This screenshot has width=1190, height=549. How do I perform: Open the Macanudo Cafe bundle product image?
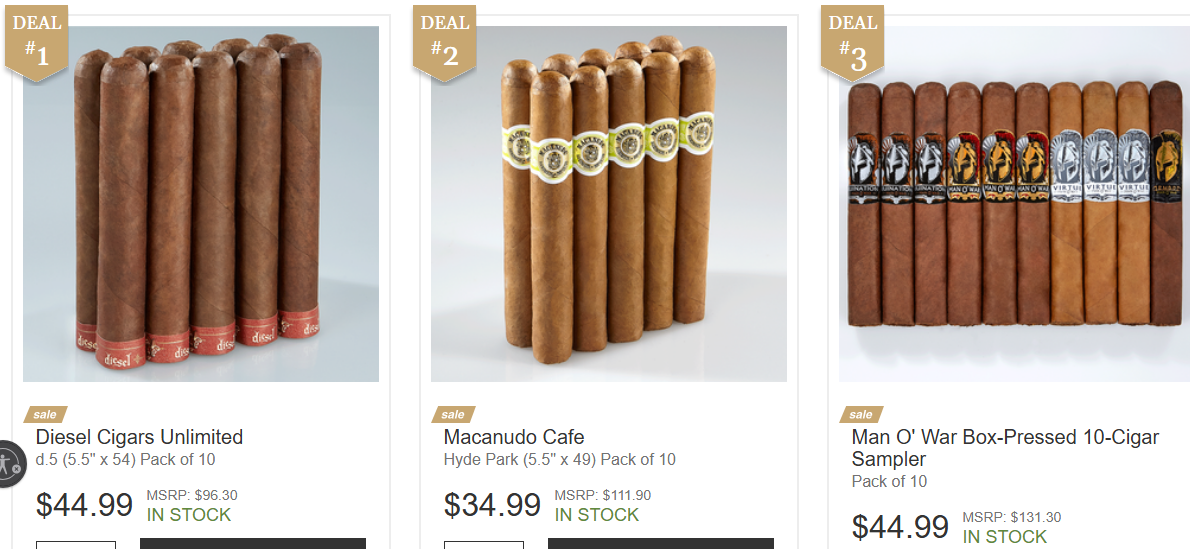609,204
